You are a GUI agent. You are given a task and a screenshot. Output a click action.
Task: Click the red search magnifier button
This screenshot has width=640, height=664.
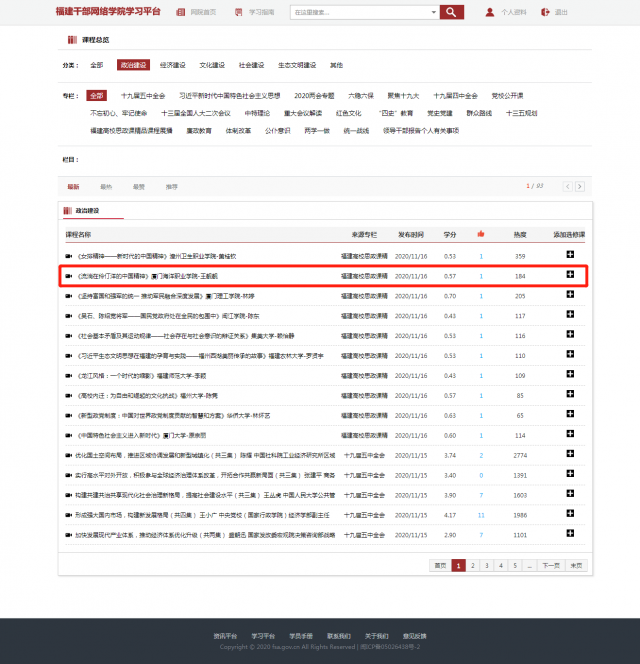pyautogui.click(x=452, y=12)
